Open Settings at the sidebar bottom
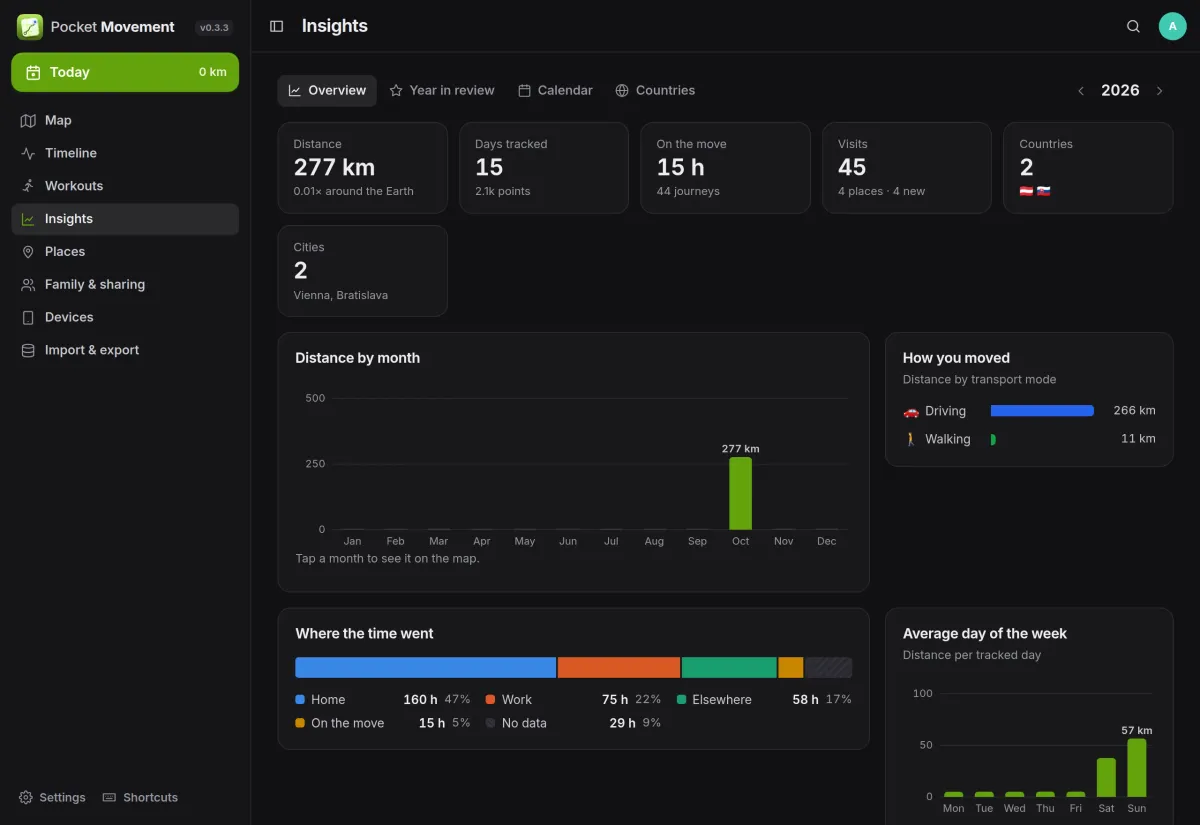1200x825 pixels. pos(52,797)
